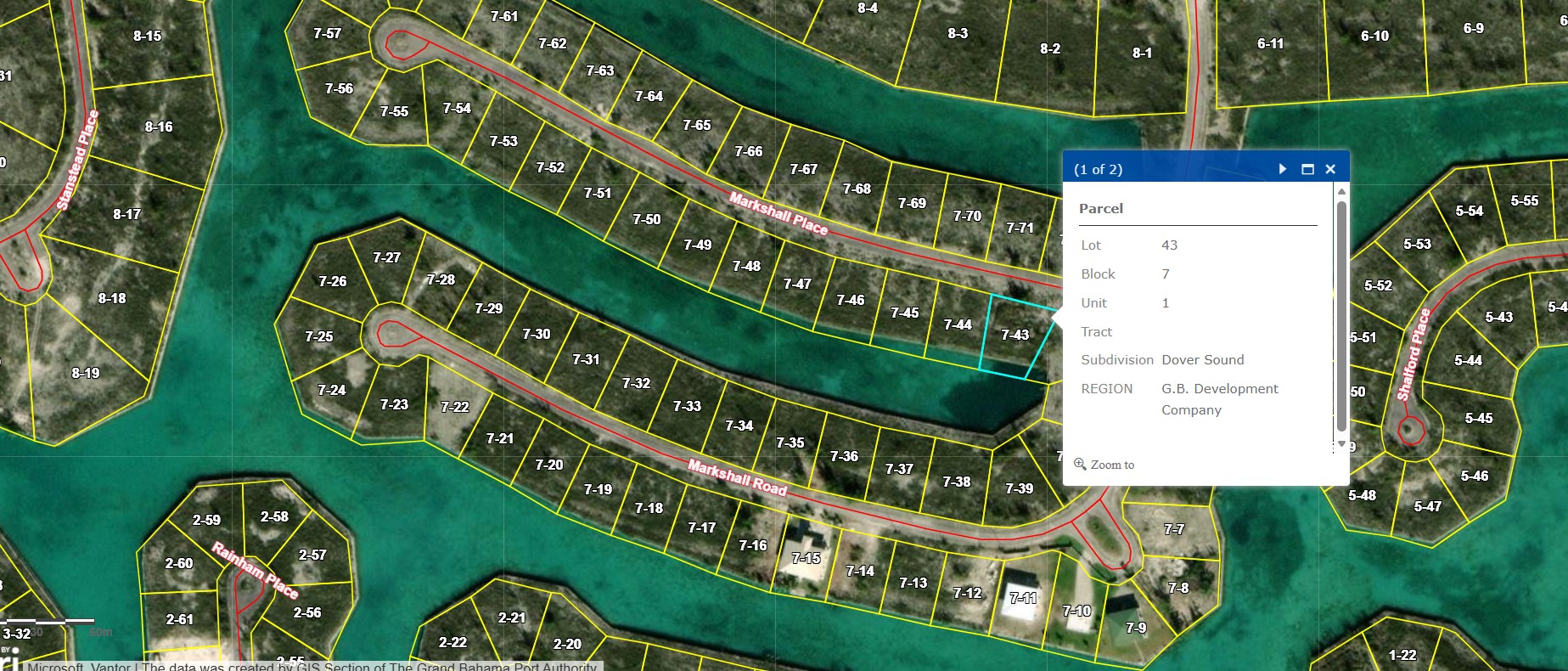Select parcel 6-10 on the map
The width and height of the screenshot is (1568, 671).
[x=1374, y=37]
